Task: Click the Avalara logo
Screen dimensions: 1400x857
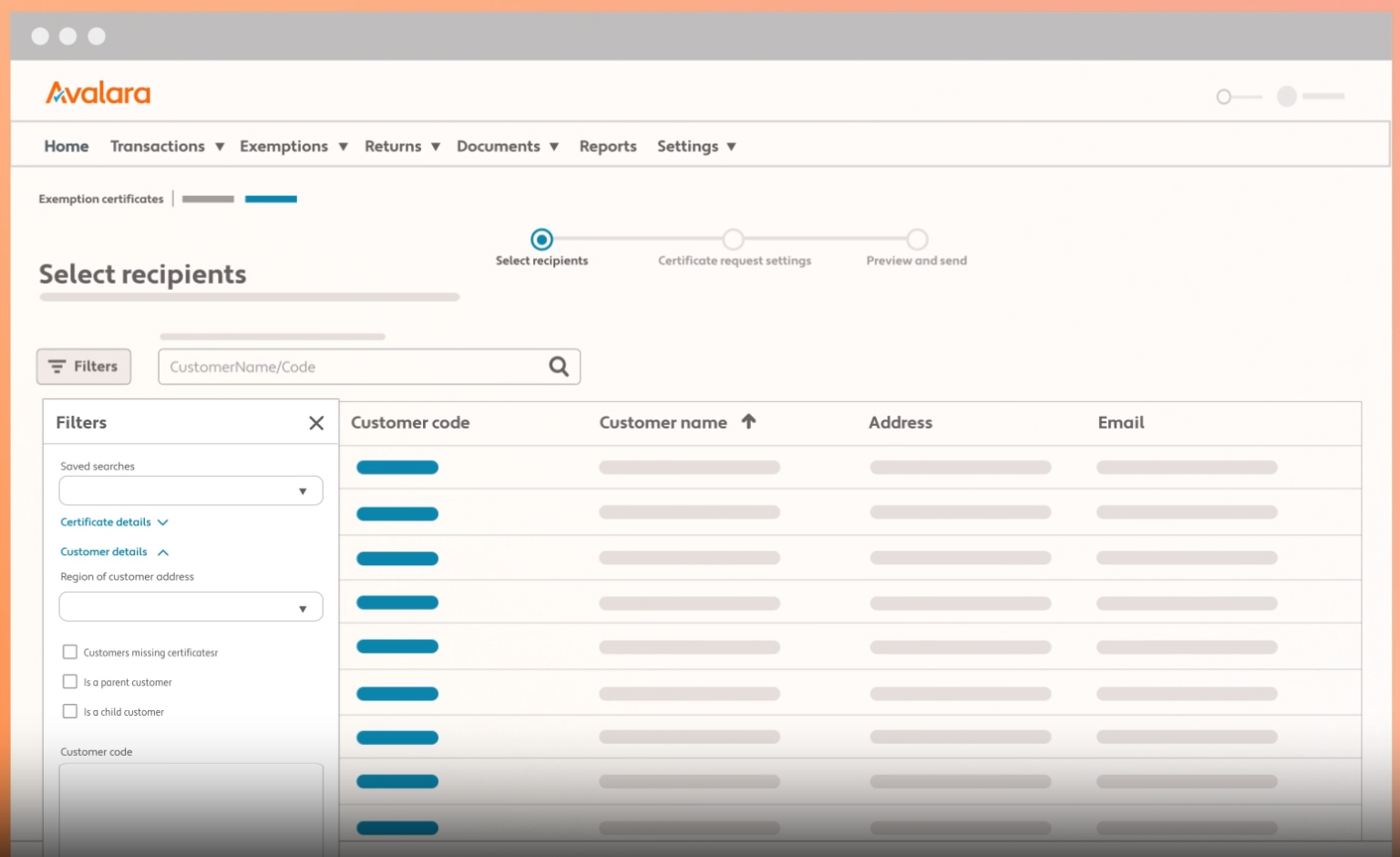Action: tap(98, 92)
